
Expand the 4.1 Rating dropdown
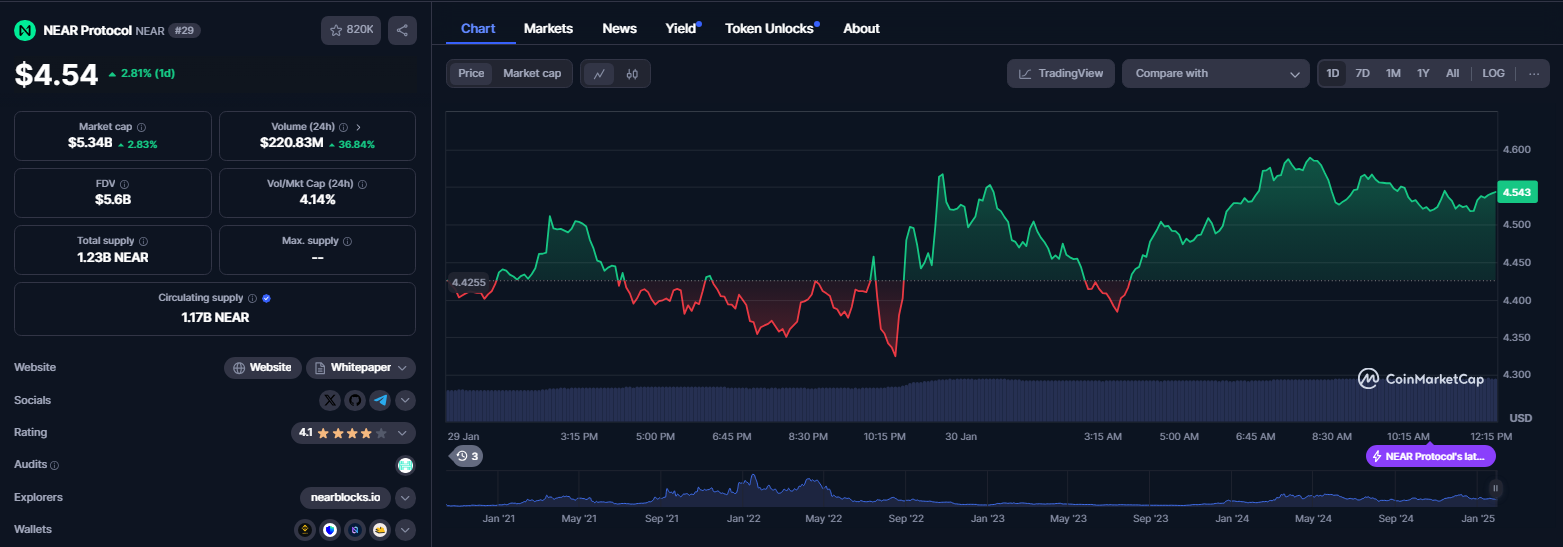coord(353,433)
